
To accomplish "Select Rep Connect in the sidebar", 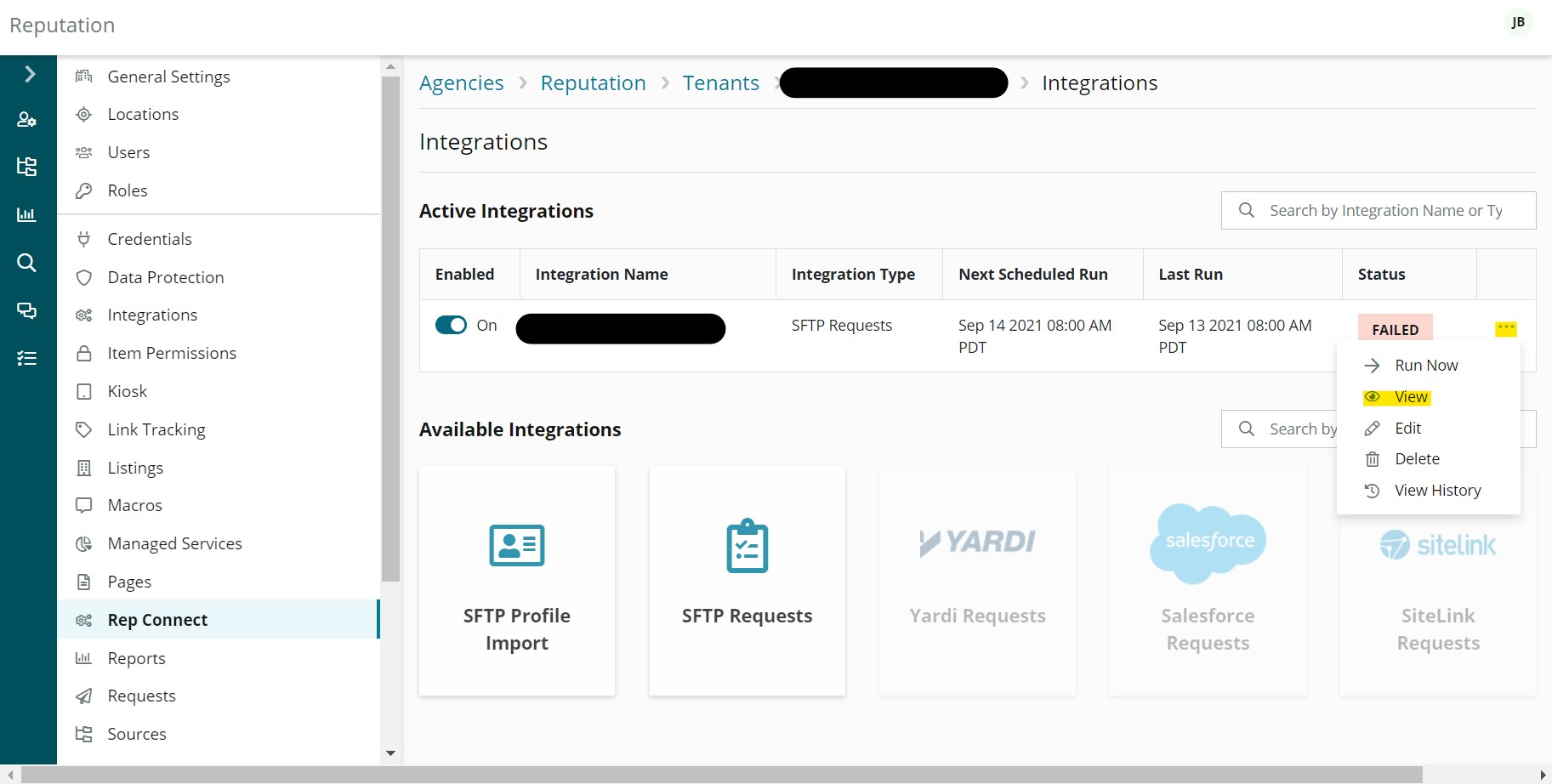I will [219, 620].
